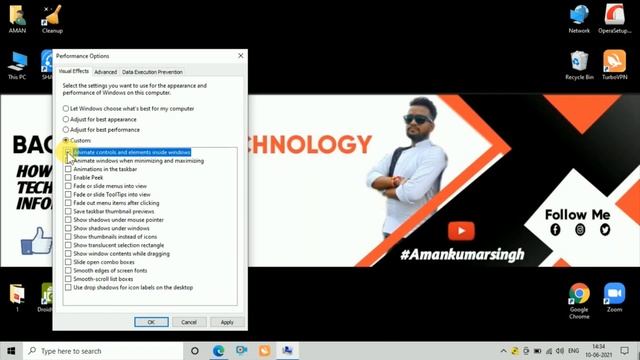
Task: Enable Fade or slide menus into view
Action: click(x=68, y=186)
